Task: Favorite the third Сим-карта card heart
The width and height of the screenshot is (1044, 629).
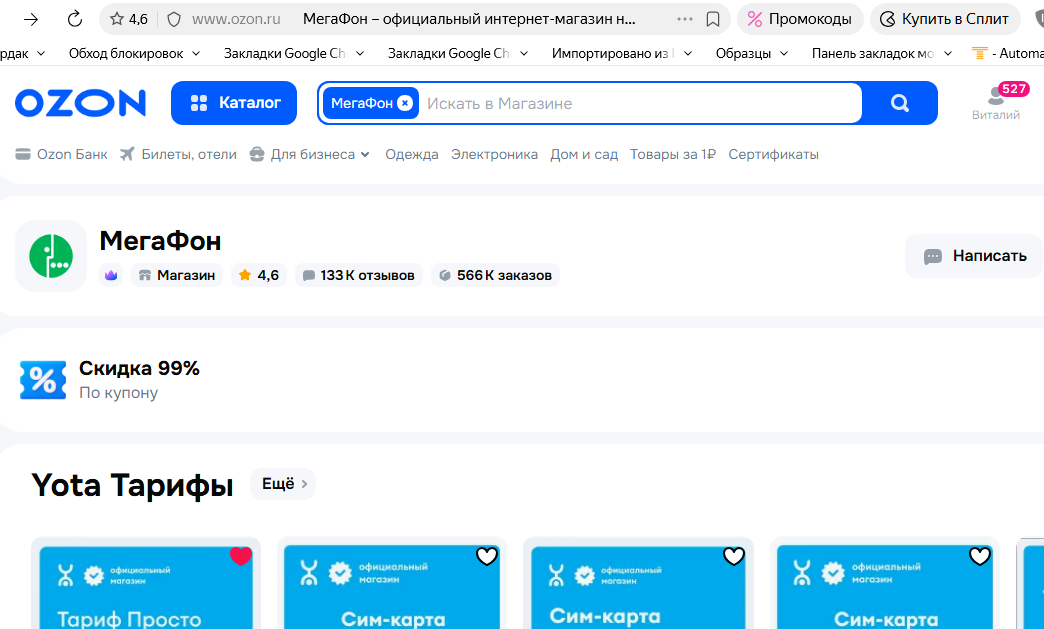Action: point(734,556)
